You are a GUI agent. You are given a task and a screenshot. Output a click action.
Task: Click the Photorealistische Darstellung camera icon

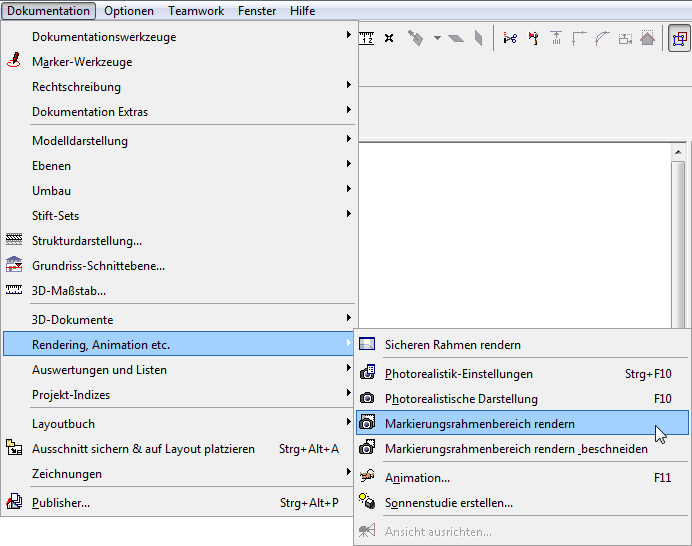click(367, 398)
